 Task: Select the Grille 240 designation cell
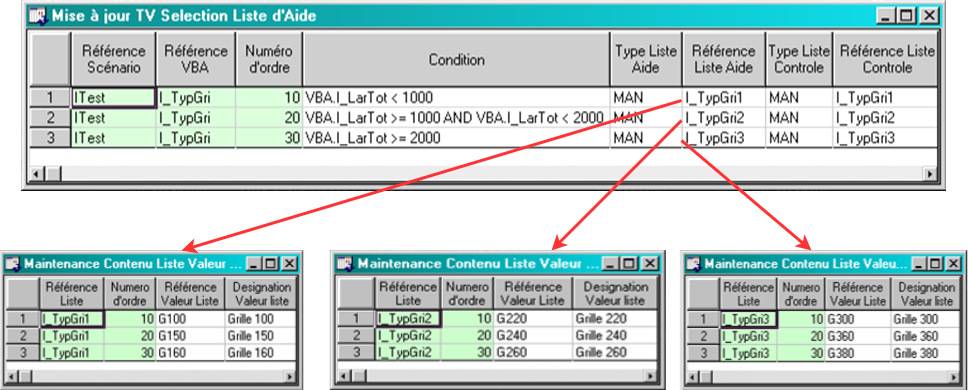coord(614,336)
